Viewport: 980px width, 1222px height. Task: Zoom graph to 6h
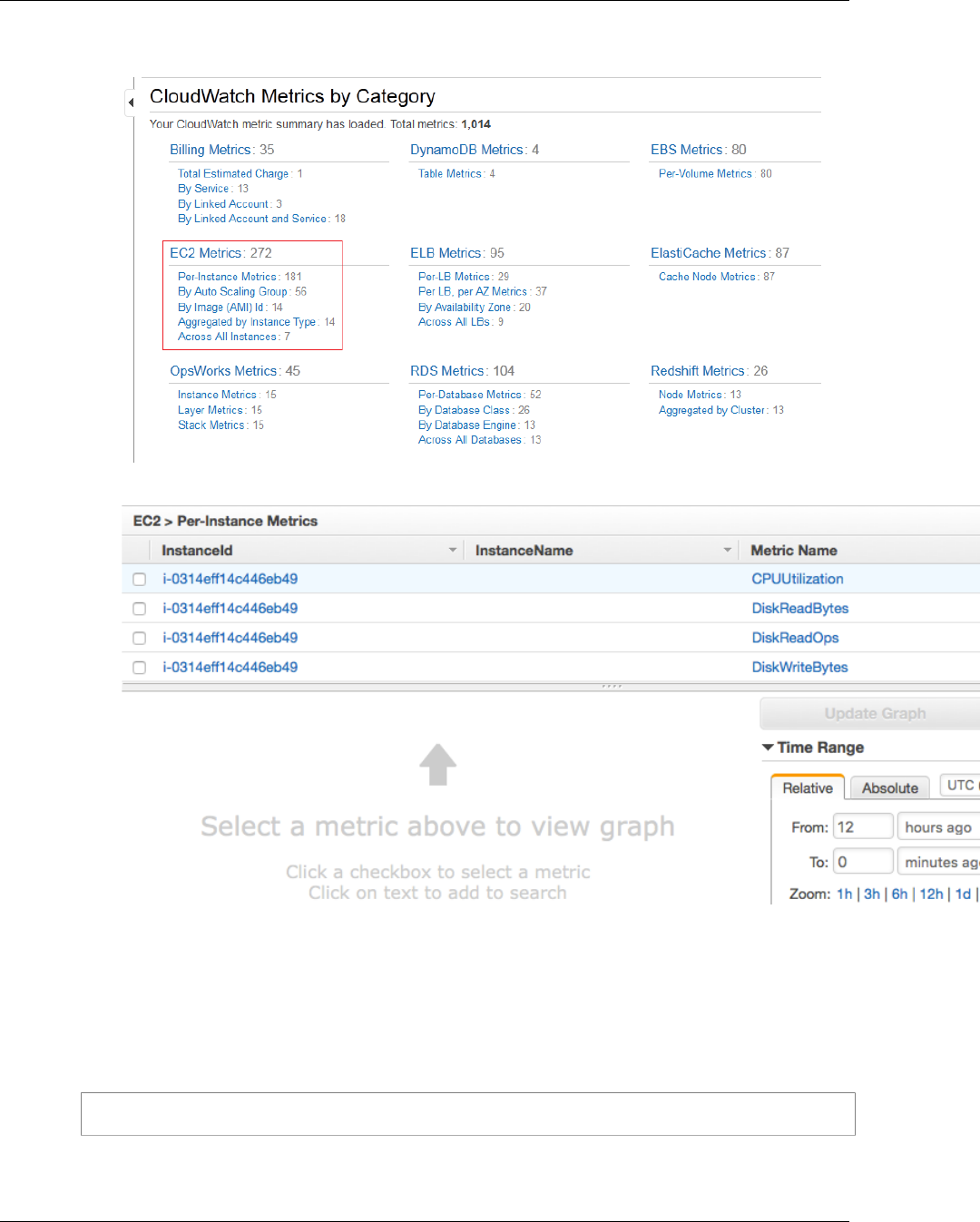(899, 894)
